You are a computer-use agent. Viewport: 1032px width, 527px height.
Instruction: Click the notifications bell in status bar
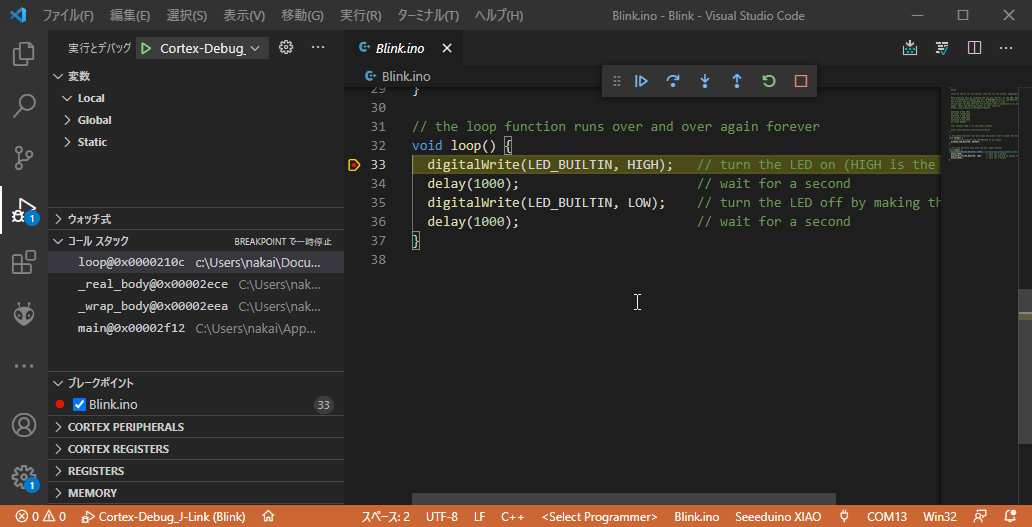tap(1010, 516)
